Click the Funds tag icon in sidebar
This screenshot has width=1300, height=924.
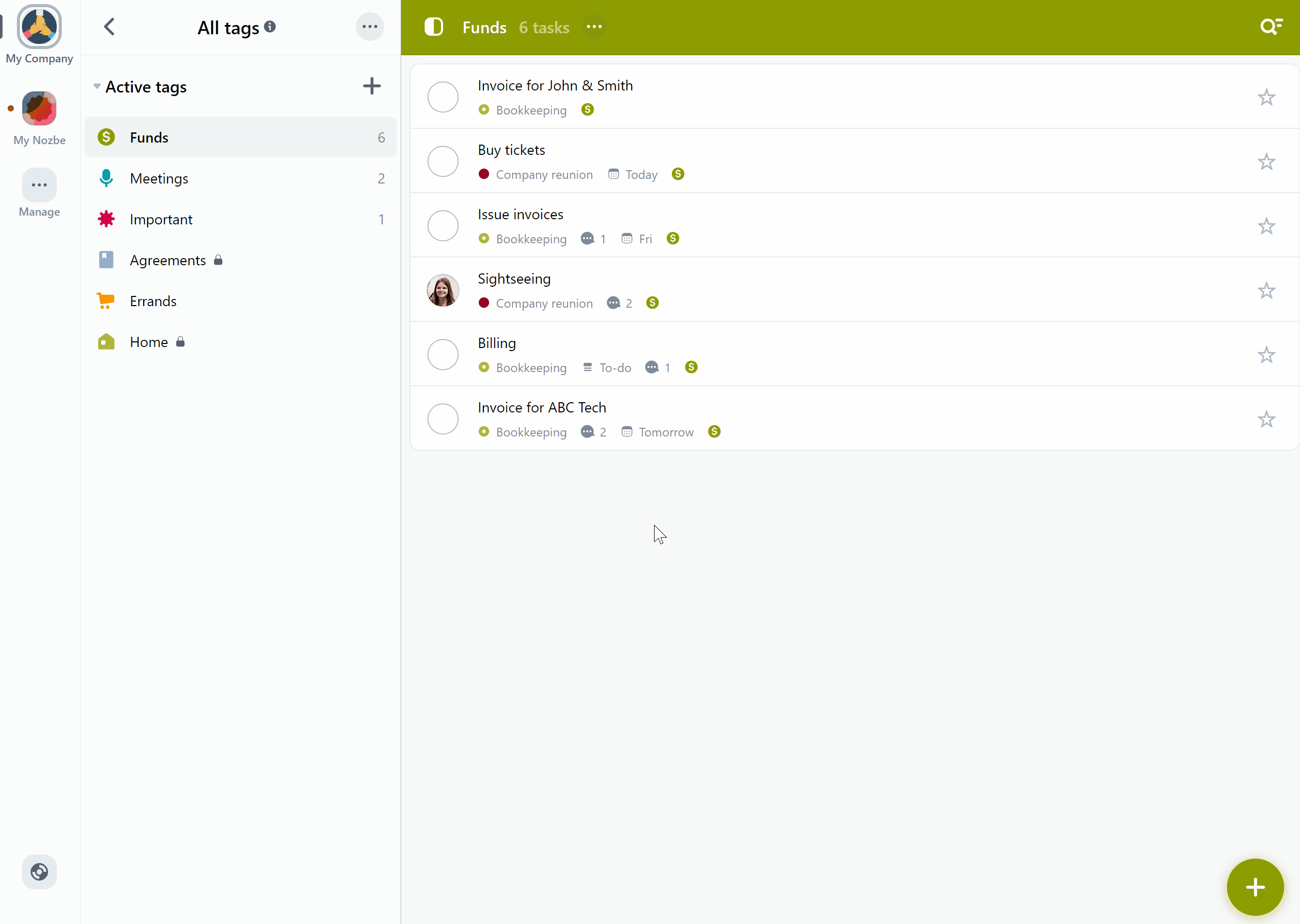point(107,137)
